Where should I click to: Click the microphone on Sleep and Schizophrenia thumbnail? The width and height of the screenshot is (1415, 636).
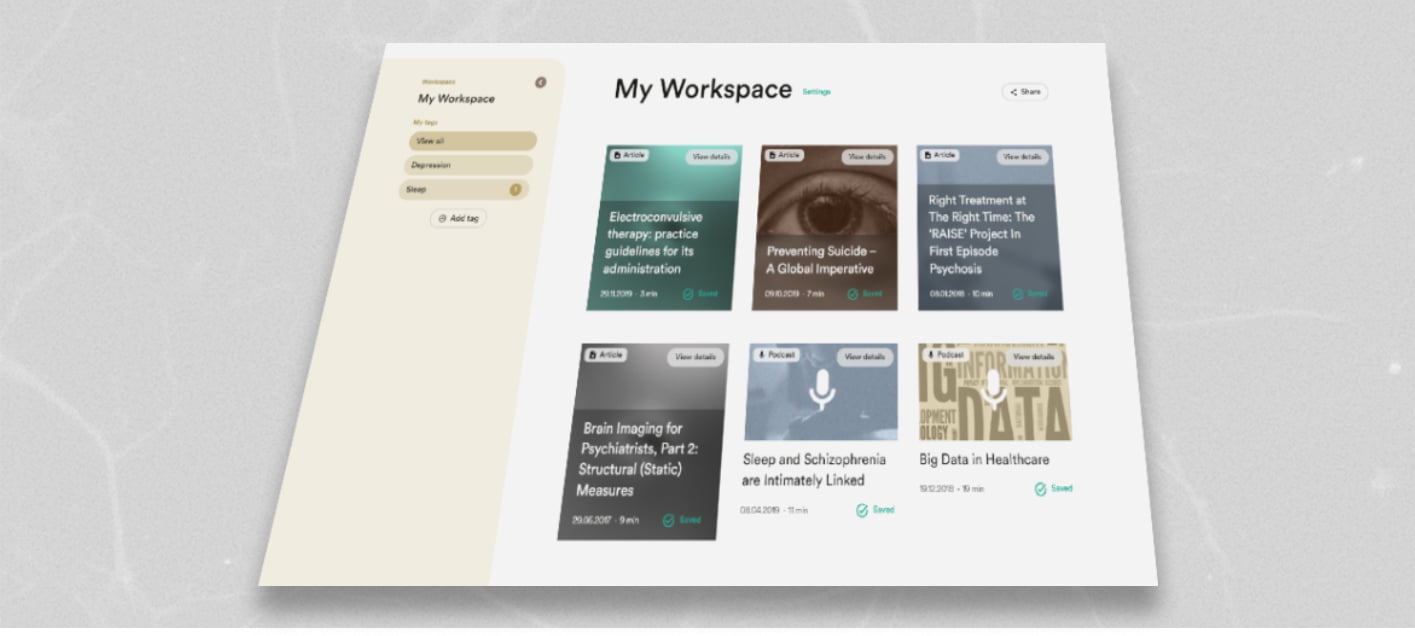(x=822, y=390)
